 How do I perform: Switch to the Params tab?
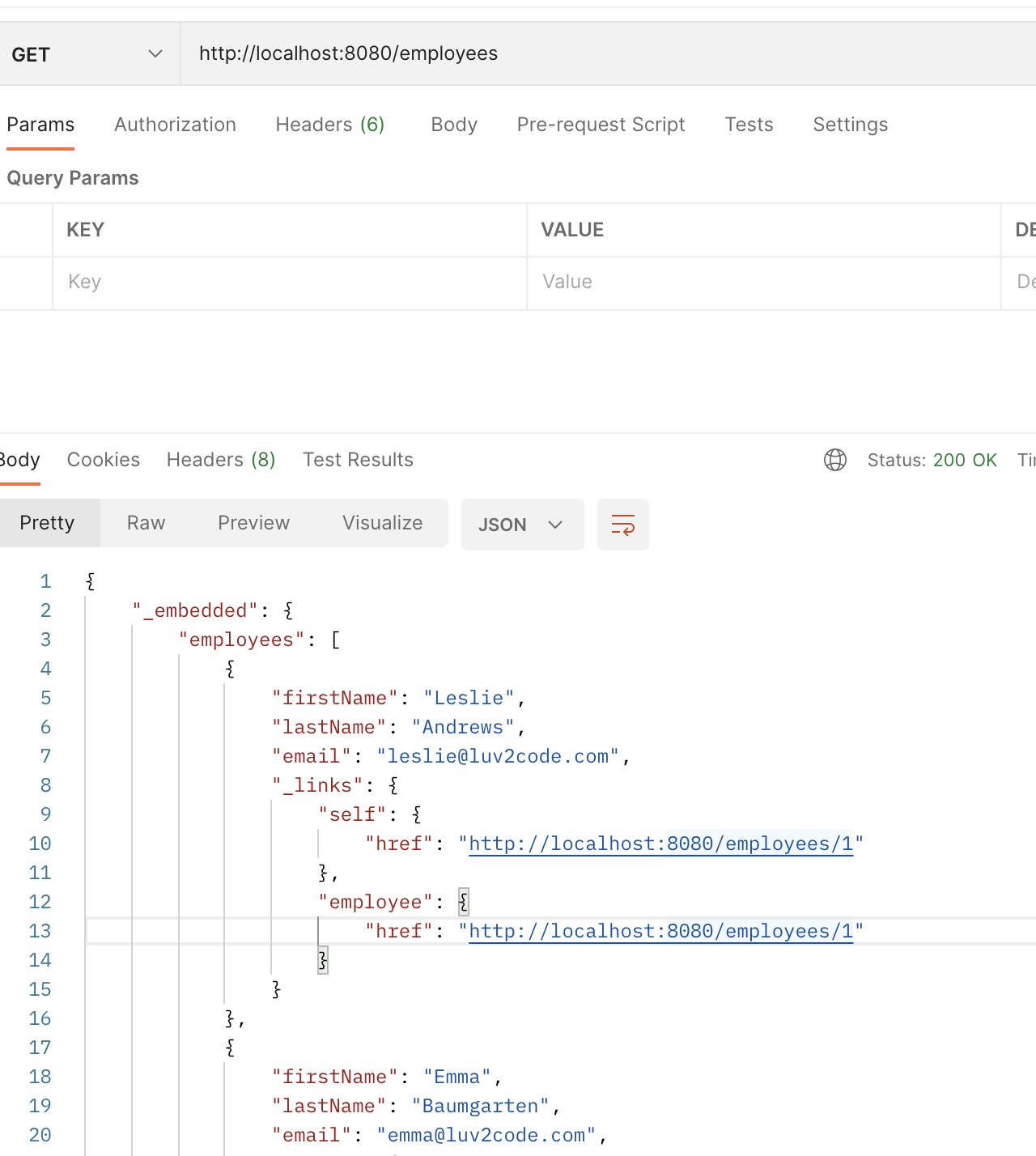click(40, 125)
